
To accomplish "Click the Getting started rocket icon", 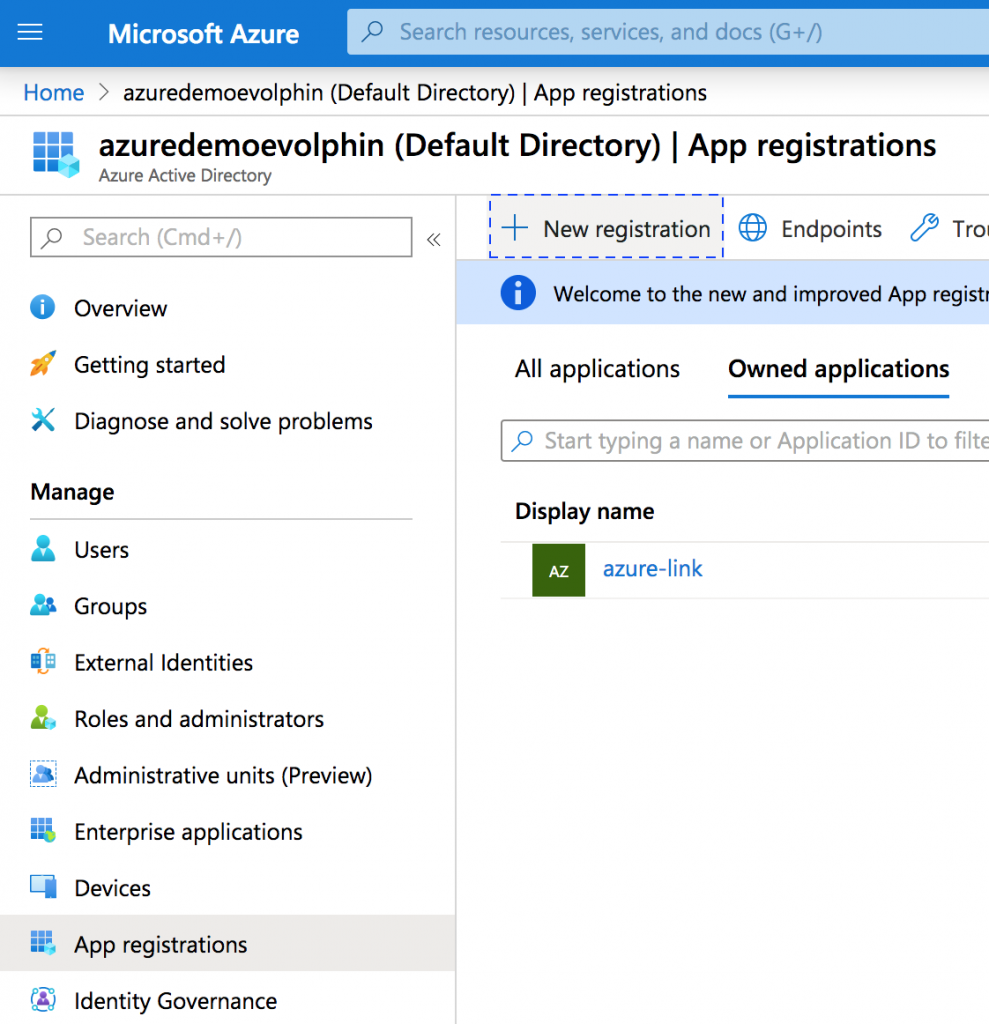I will click(x=43, y=365).
